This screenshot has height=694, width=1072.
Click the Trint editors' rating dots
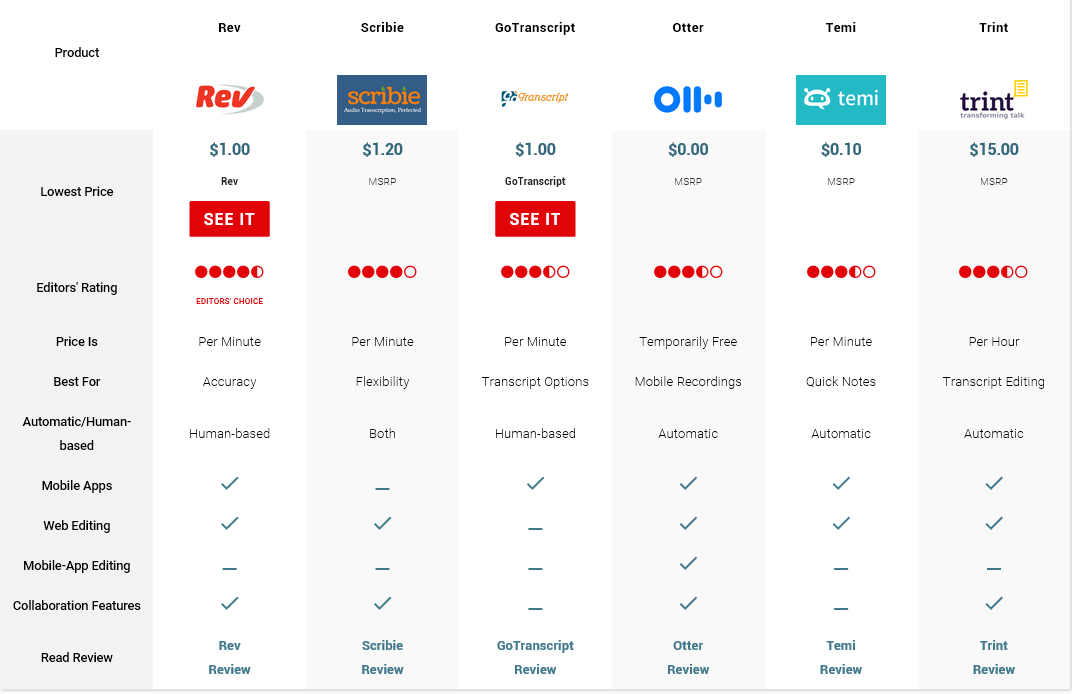[x=993, y=272]
